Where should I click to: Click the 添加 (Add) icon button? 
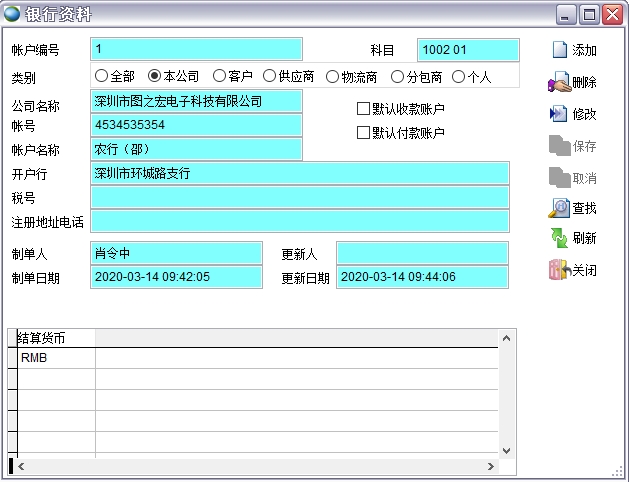(574, 51)
